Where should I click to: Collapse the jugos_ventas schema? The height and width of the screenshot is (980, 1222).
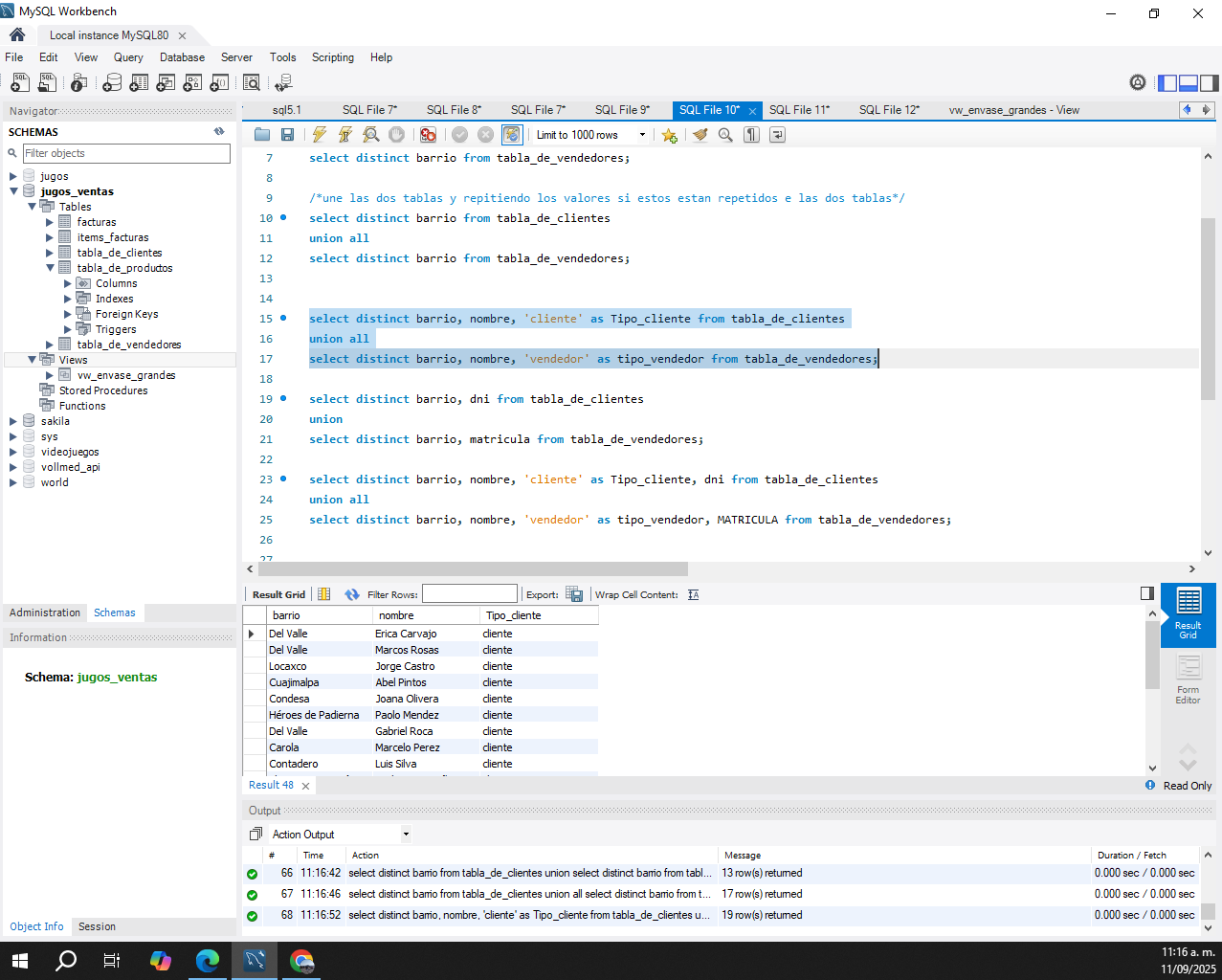(x=13, y=191)
